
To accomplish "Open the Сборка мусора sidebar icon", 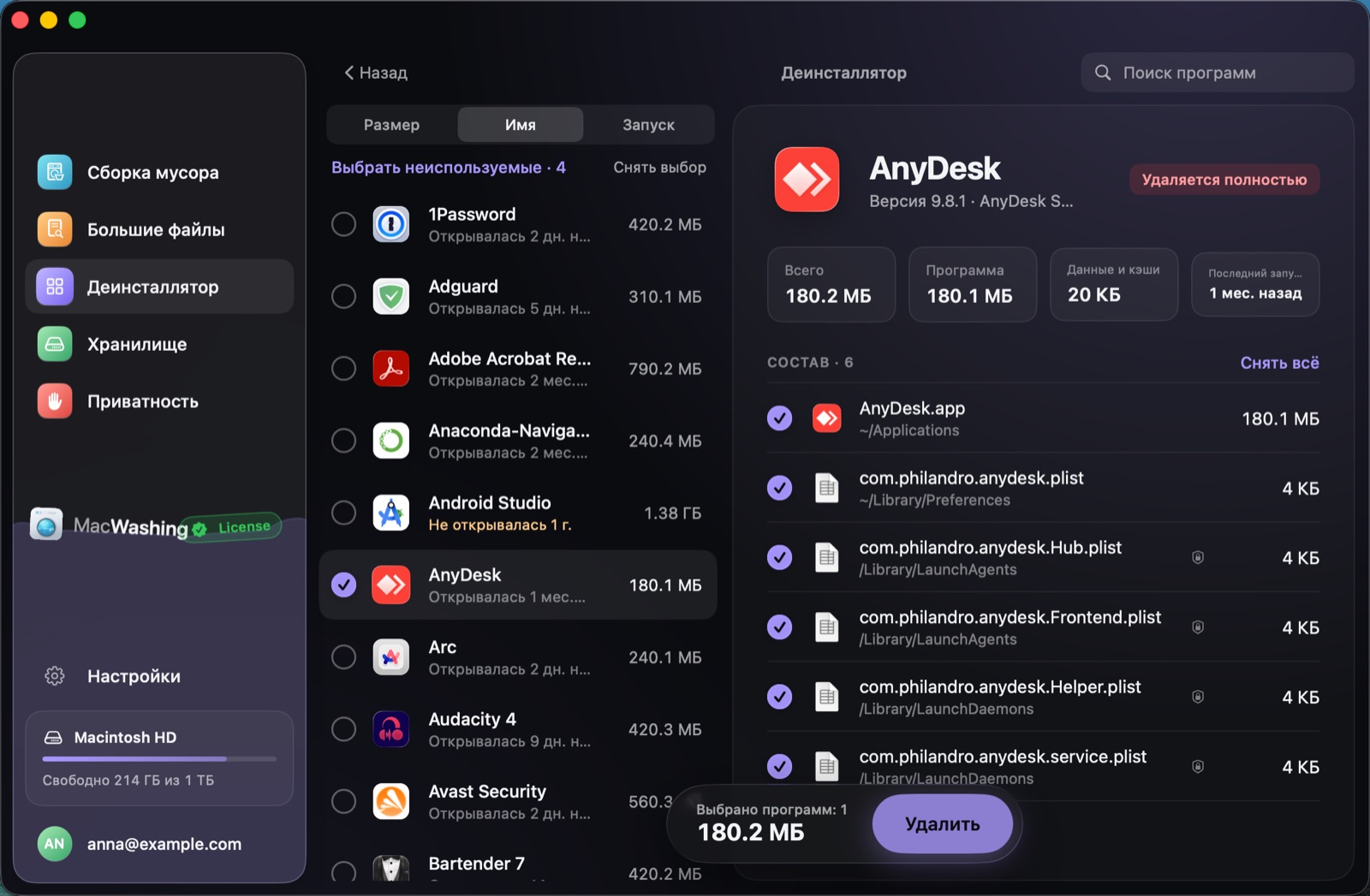I will 55,172.
